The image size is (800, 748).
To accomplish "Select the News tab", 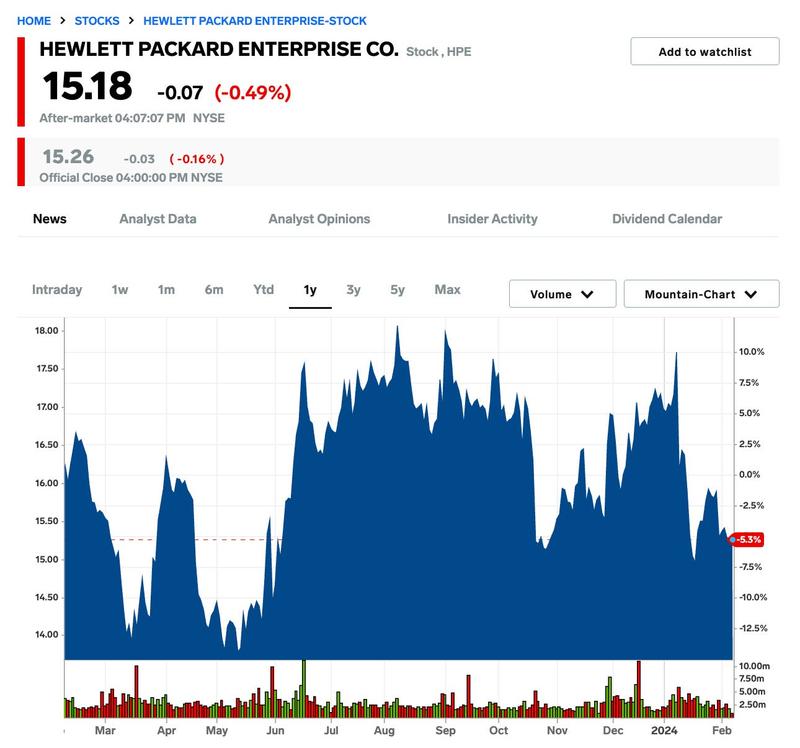I will pos(49,219).
